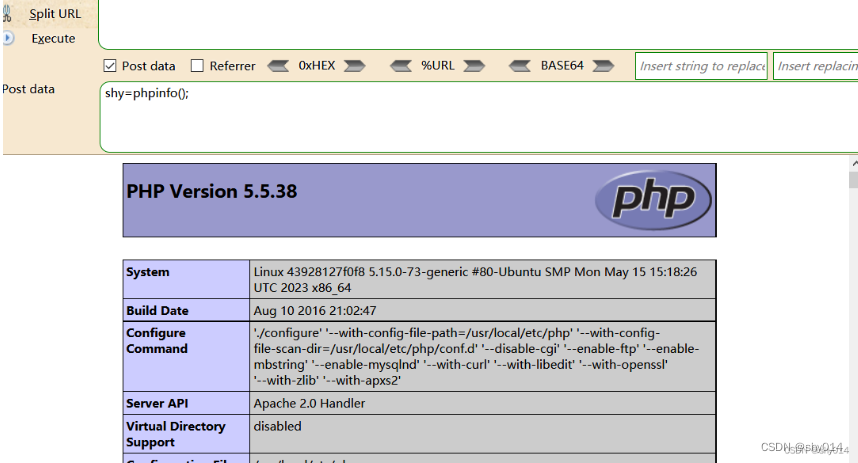Click 'Aug 10 2016 21:02:47' value
858x463 pixels.
[315, 311]
